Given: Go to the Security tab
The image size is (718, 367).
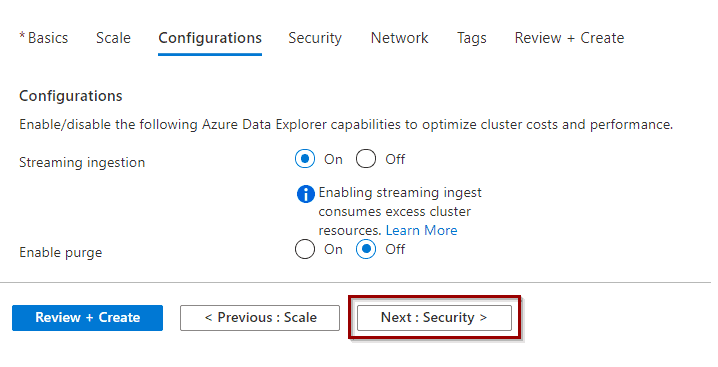Looking at the screenshot, I should pyautogui.click(x=315, y=38).
